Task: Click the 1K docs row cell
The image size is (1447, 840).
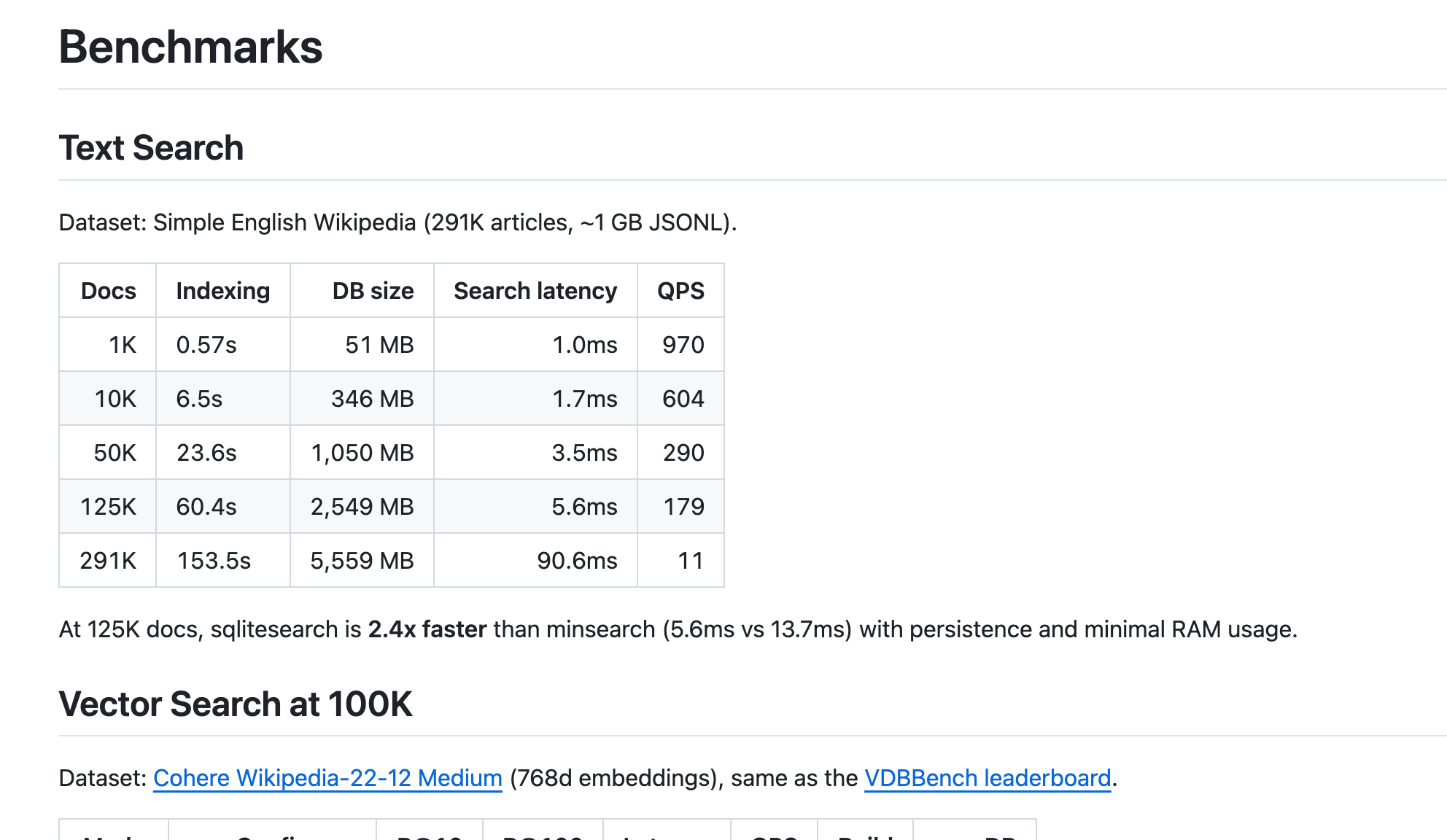Action: [122, 345]
